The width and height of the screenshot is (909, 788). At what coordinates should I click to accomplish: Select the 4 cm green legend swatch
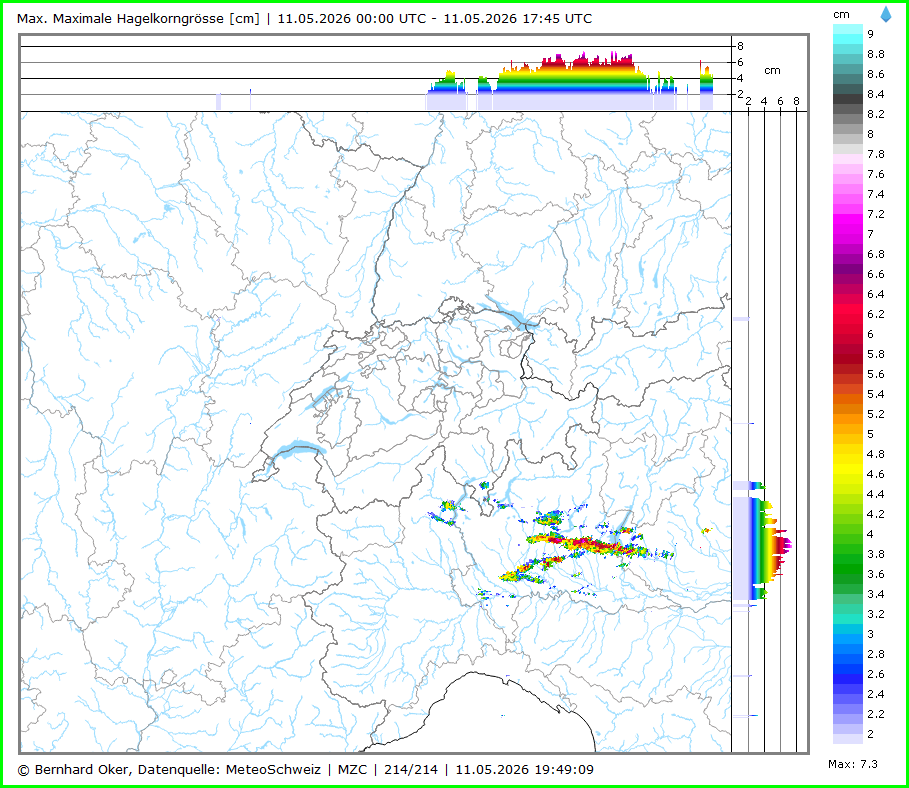(x=848, y=534)
